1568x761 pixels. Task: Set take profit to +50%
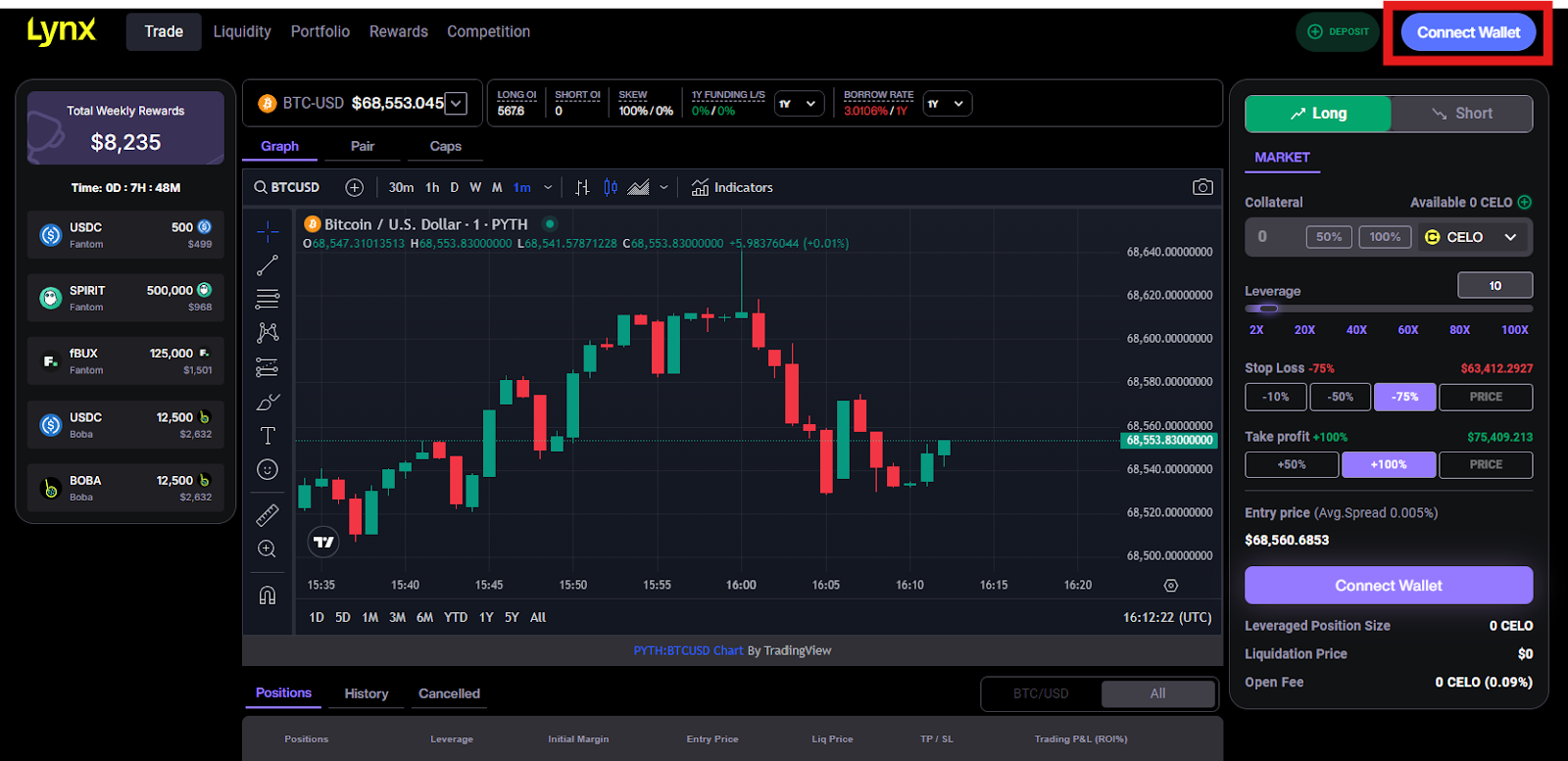pos(1292,464)
